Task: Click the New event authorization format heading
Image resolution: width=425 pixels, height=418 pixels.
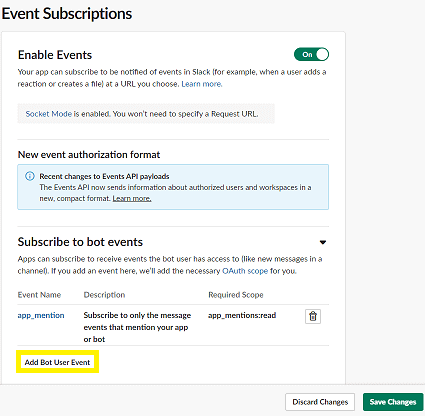Action: point(89,155)
